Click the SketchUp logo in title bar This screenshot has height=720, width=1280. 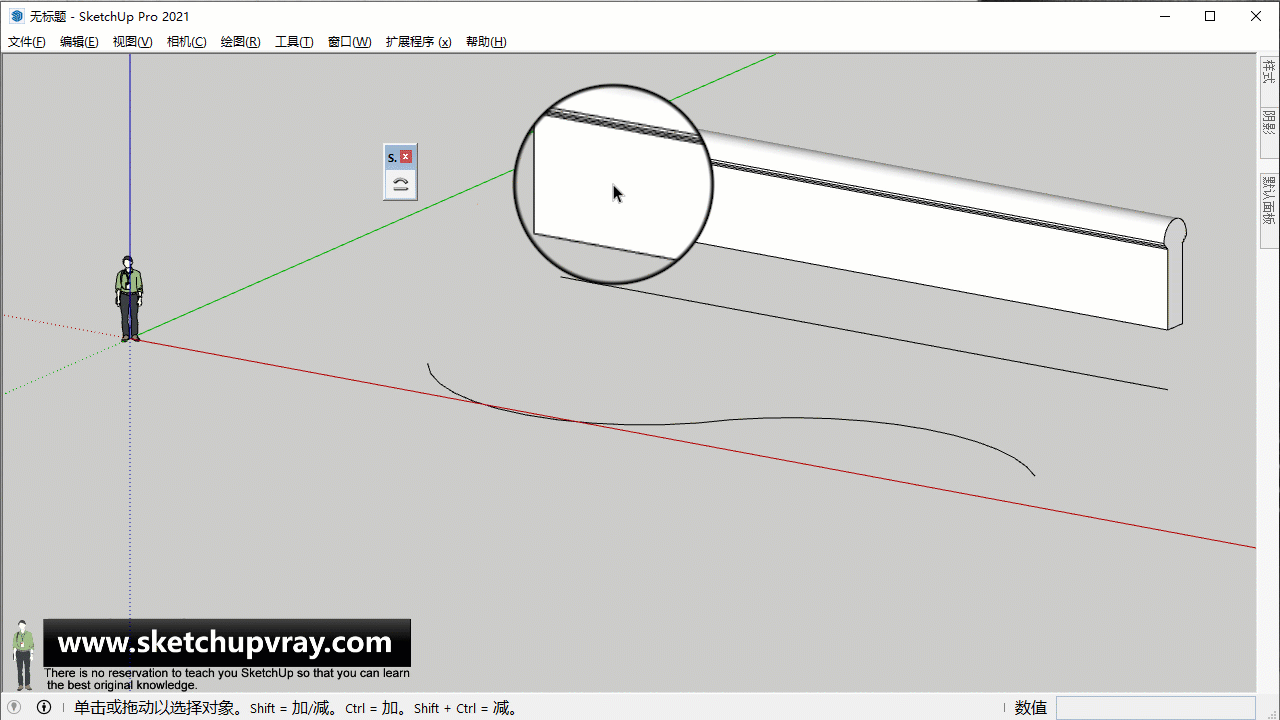tap(16, 16)
